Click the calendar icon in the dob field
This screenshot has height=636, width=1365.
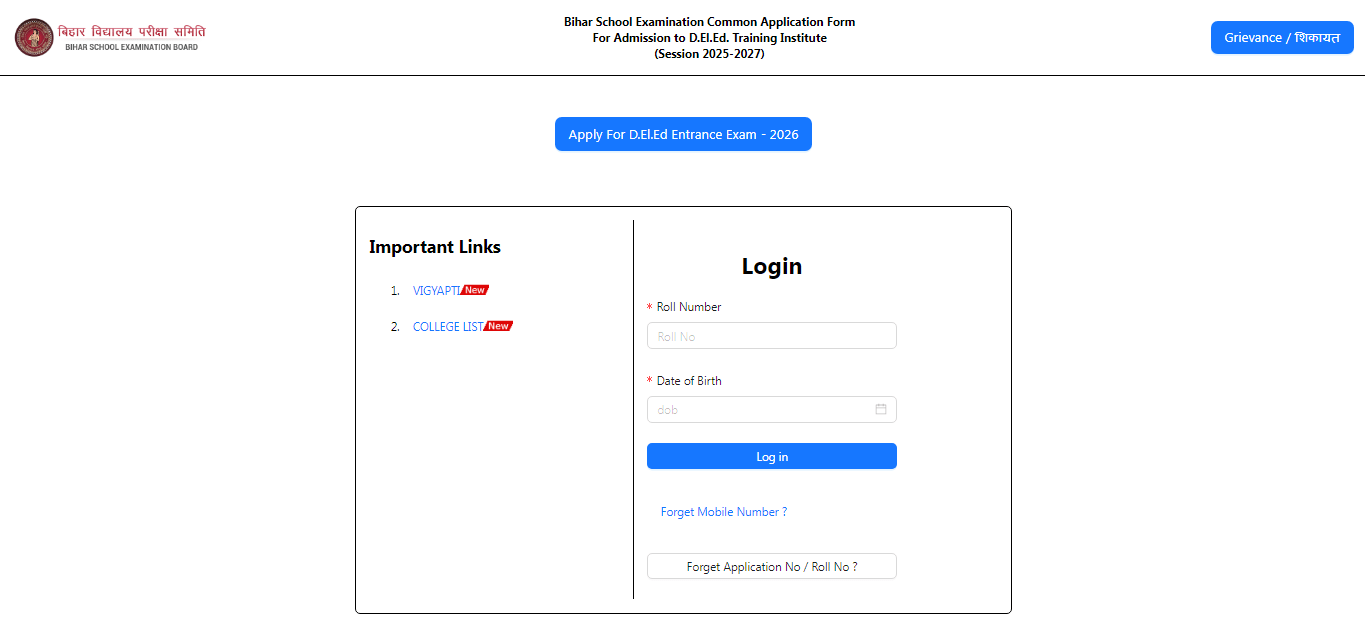(881, 409)
